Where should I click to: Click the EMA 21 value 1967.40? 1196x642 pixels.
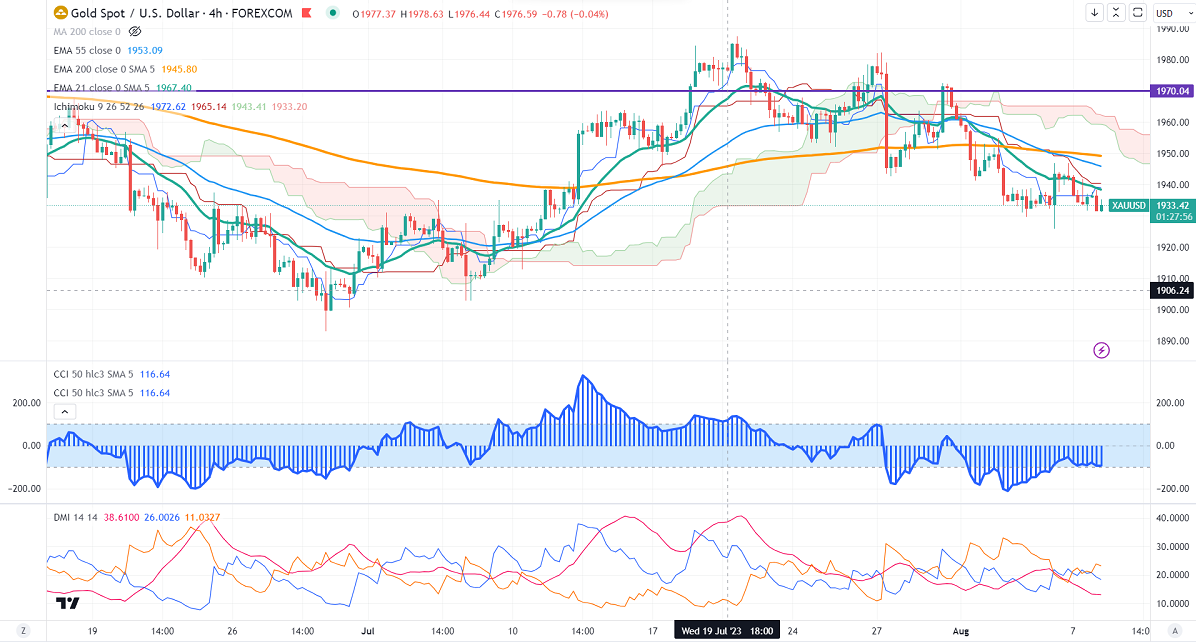pyautogui.click(x=174, y=88)
